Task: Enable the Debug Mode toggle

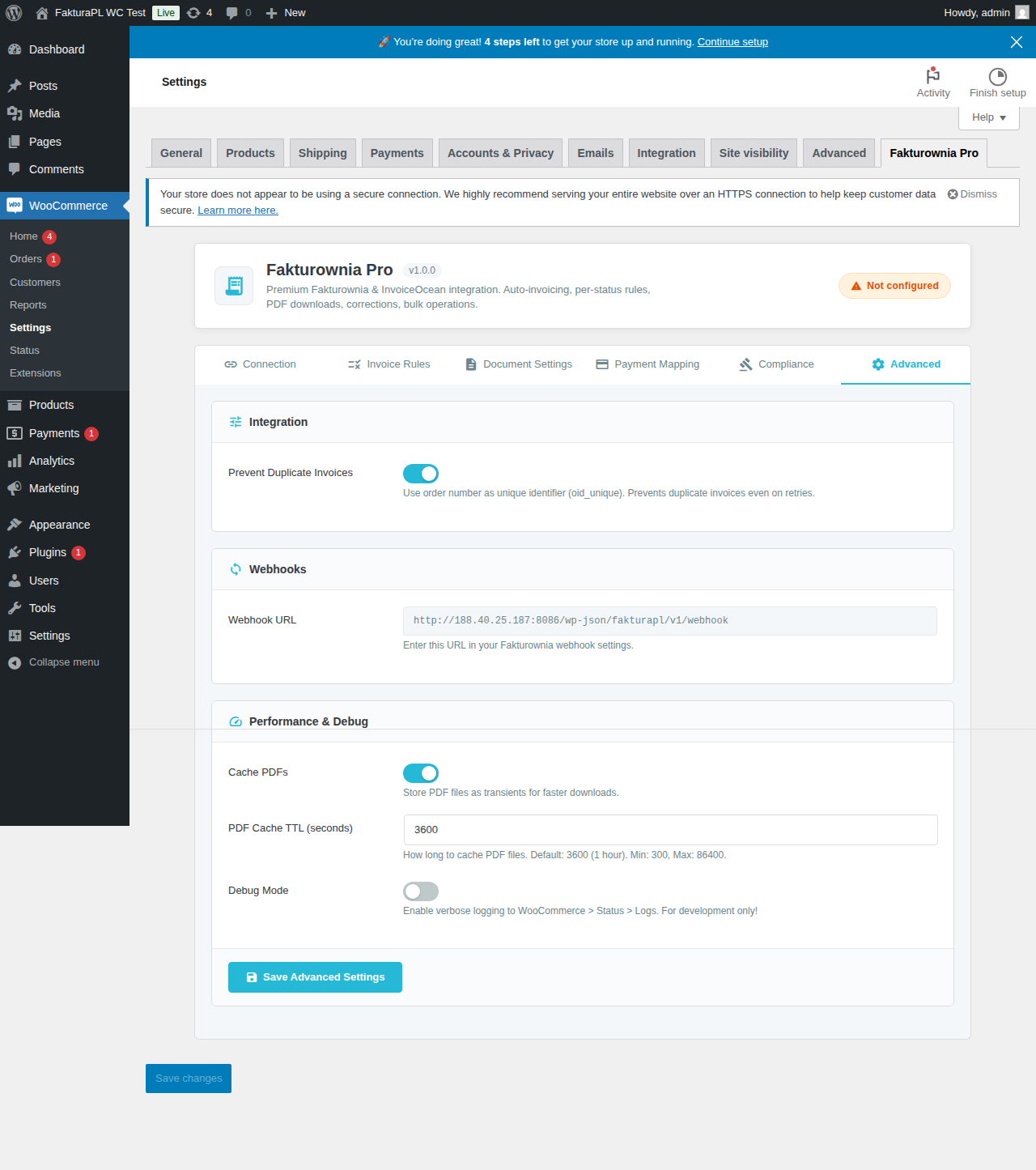Action: click(421, 891)
